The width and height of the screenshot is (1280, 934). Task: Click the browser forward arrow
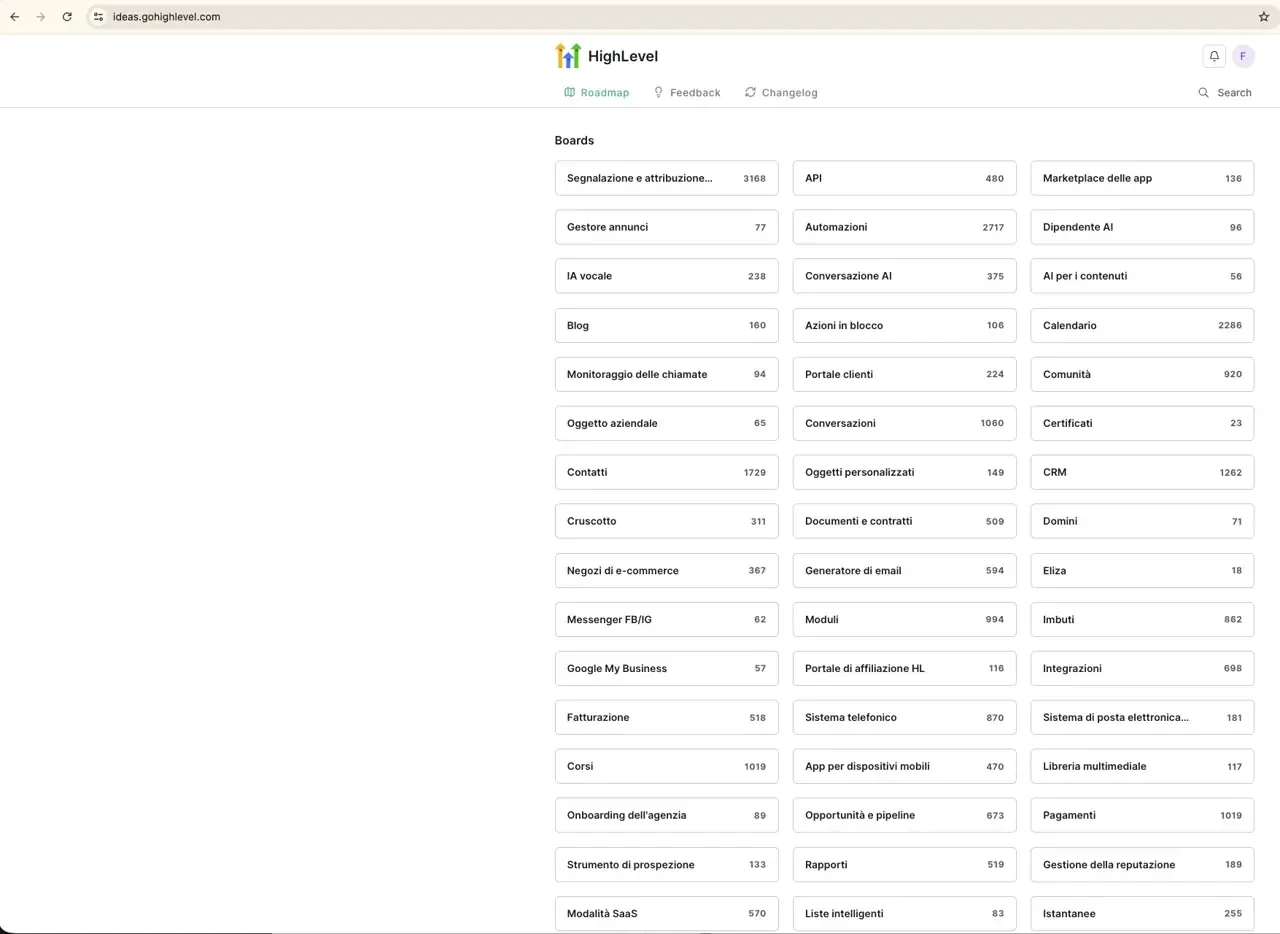pos(40,17)
